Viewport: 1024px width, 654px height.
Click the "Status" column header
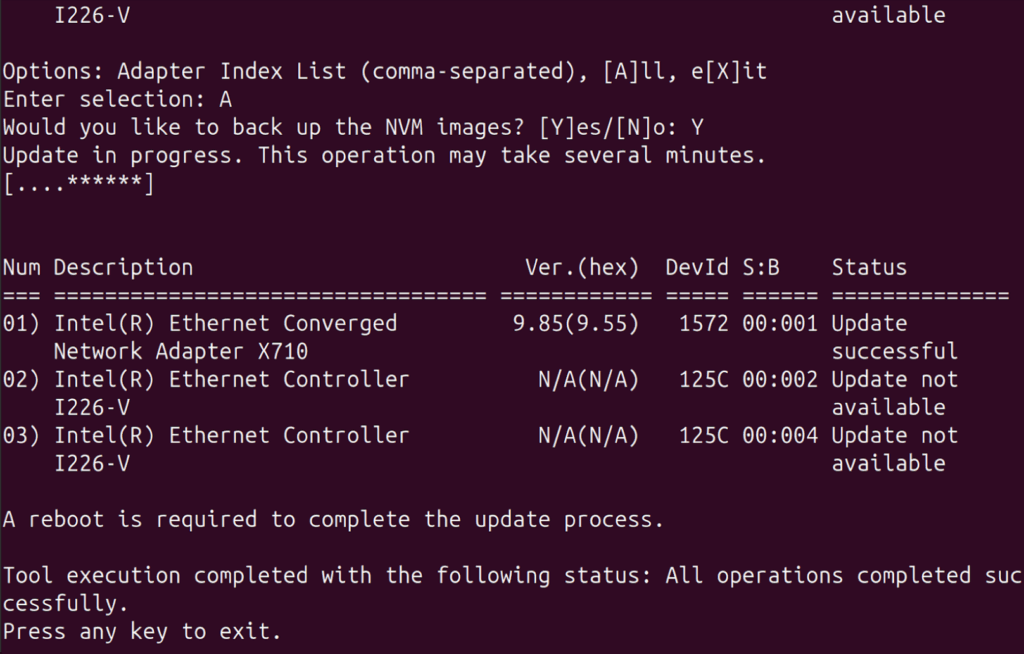click(869, 268)
